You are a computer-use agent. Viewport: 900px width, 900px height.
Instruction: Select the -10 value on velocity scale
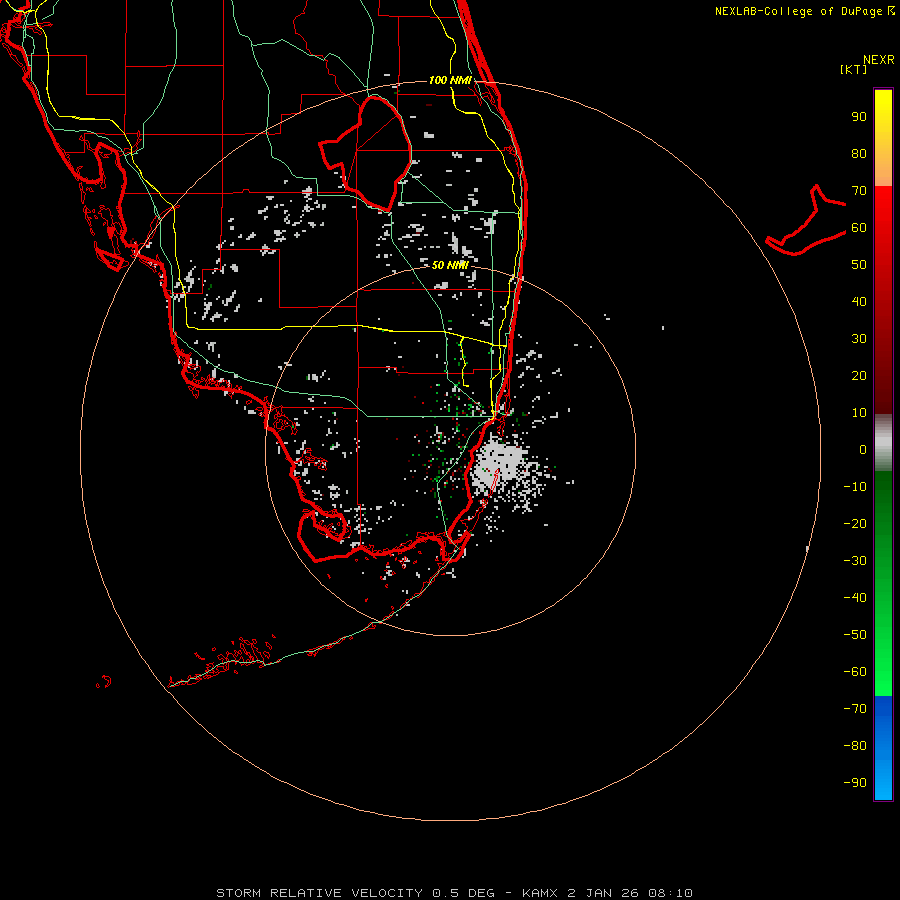[x=855, y=487]
